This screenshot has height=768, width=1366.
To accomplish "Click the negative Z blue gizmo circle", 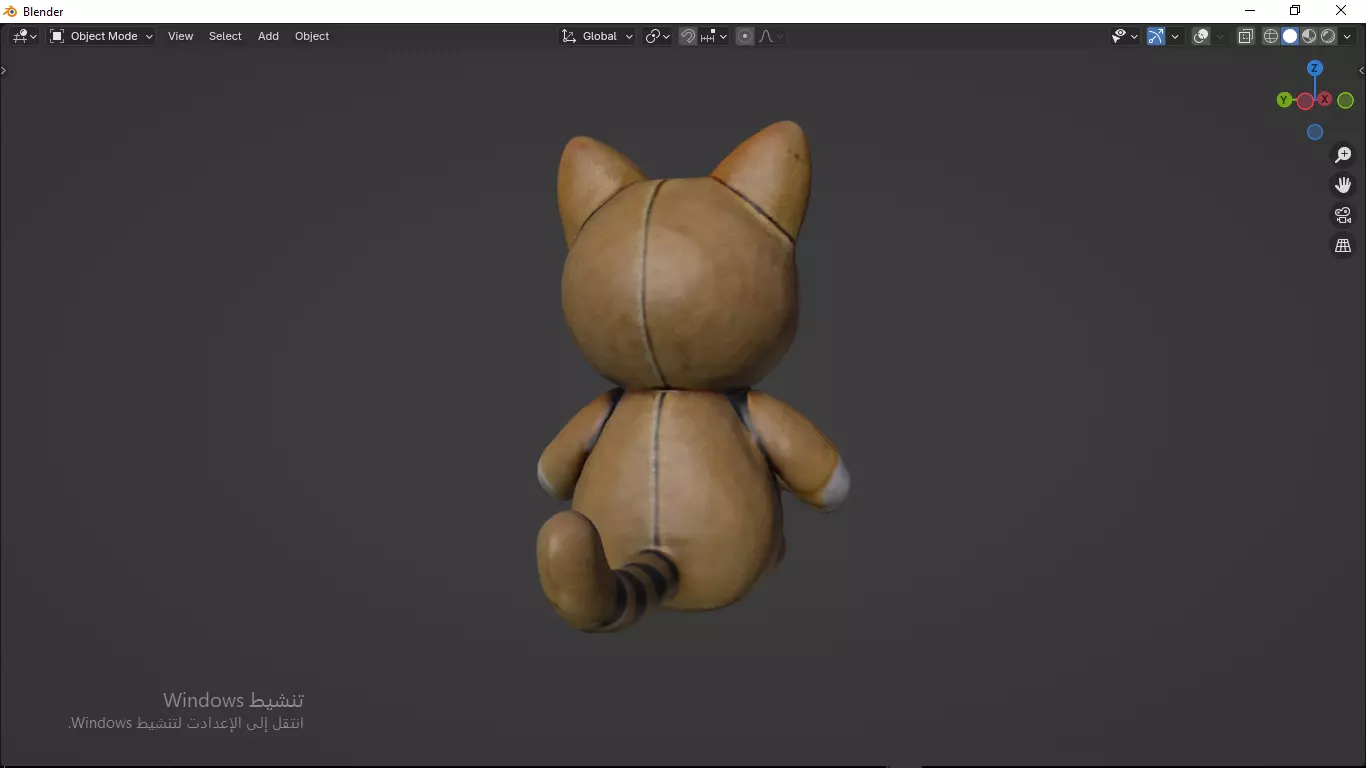I will tap(1315, 132).
